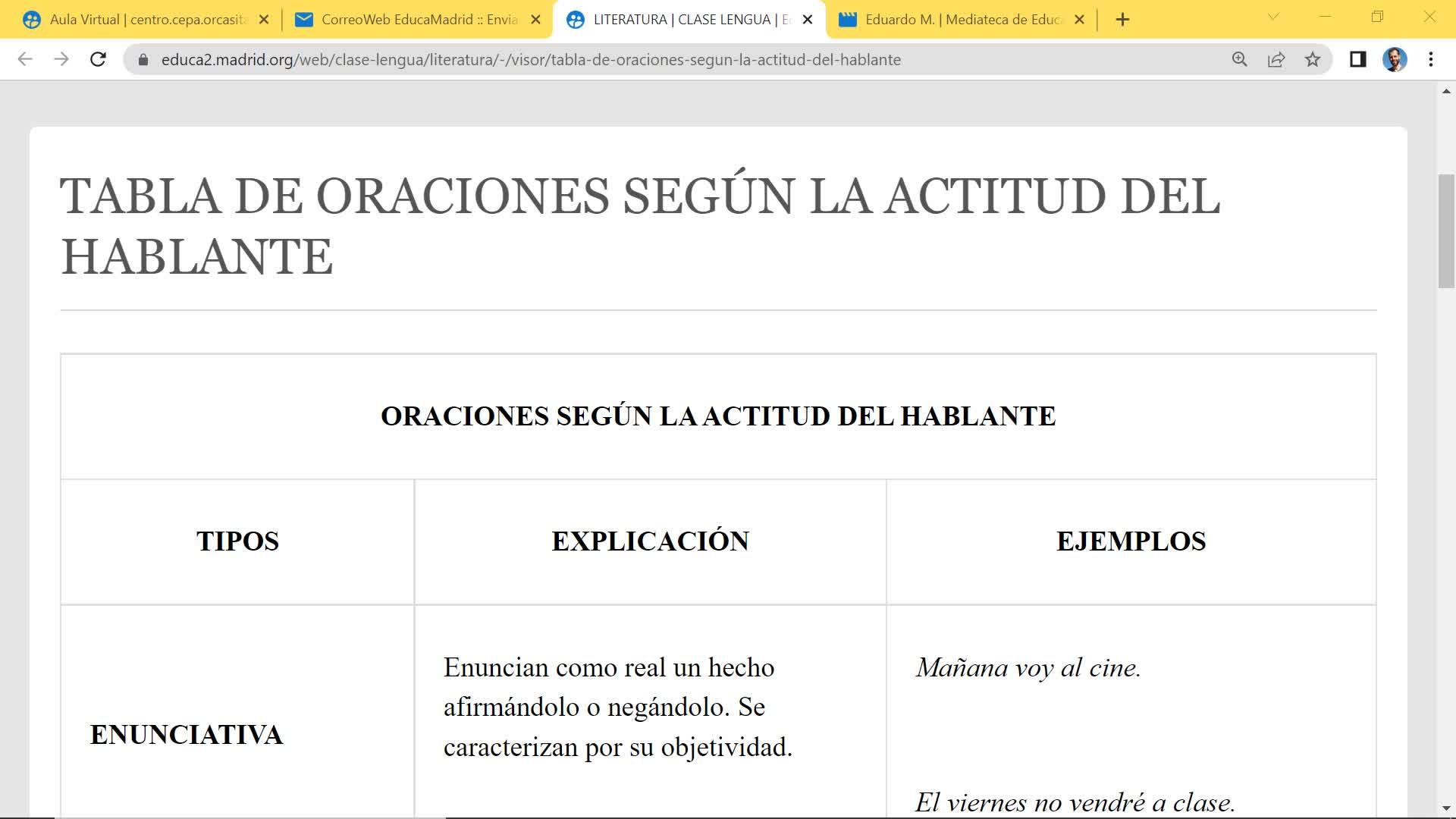This screenshot has height=819, width=1456.
Task: Share this page via share icon
Action: point(1276,59)
